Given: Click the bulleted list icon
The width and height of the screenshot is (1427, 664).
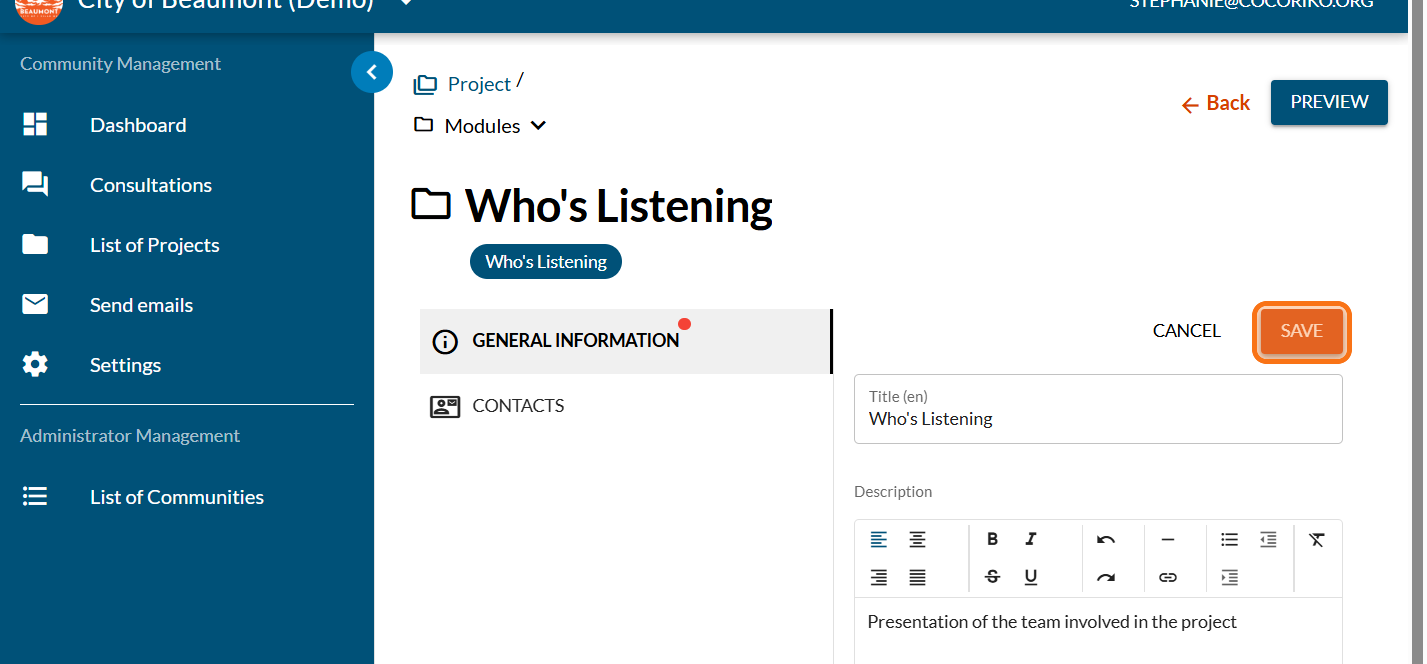Looking at the screenshot, I should [x=1229, y=539].
